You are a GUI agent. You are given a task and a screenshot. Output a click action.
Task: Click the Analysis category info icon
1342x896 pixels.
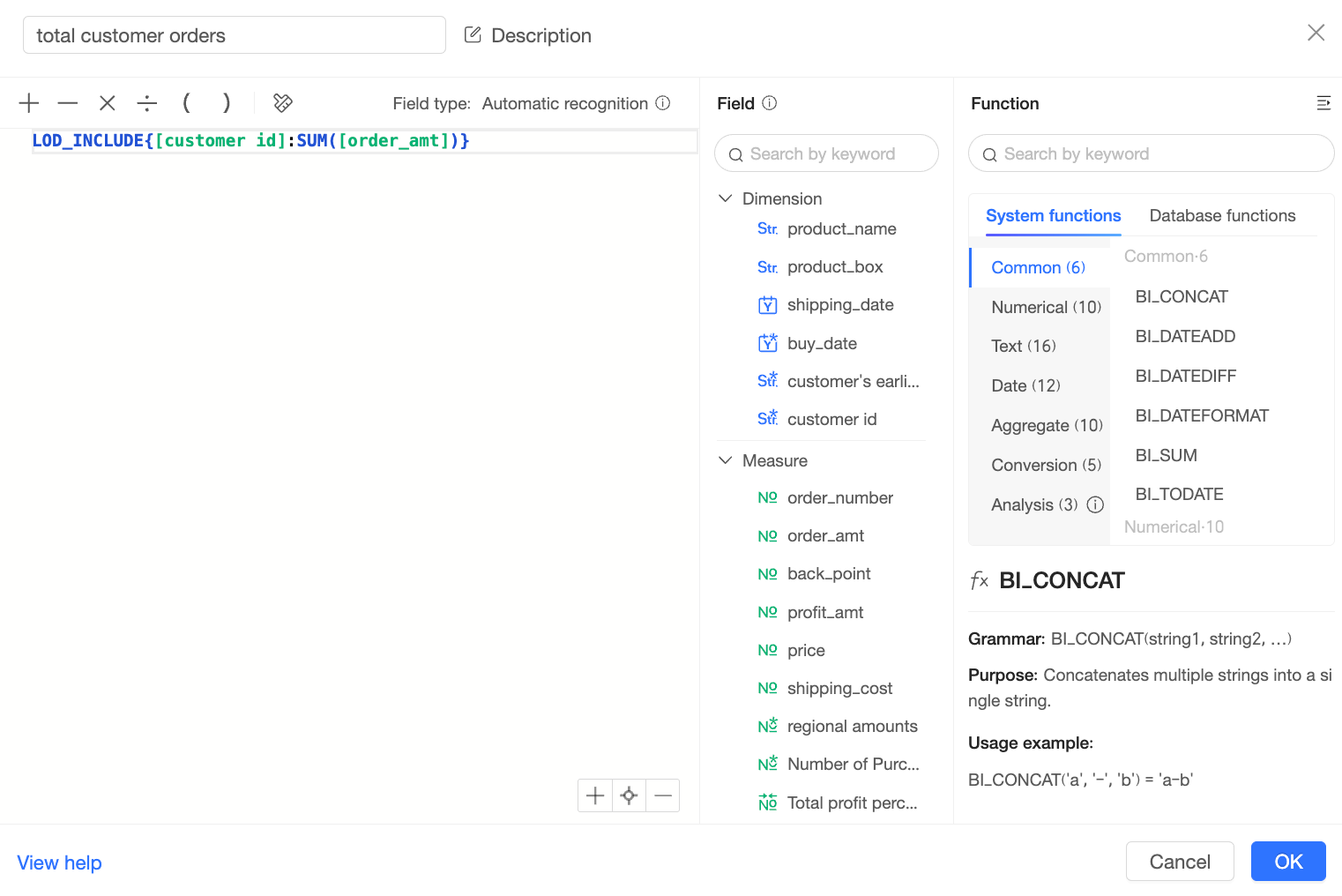1095,504
